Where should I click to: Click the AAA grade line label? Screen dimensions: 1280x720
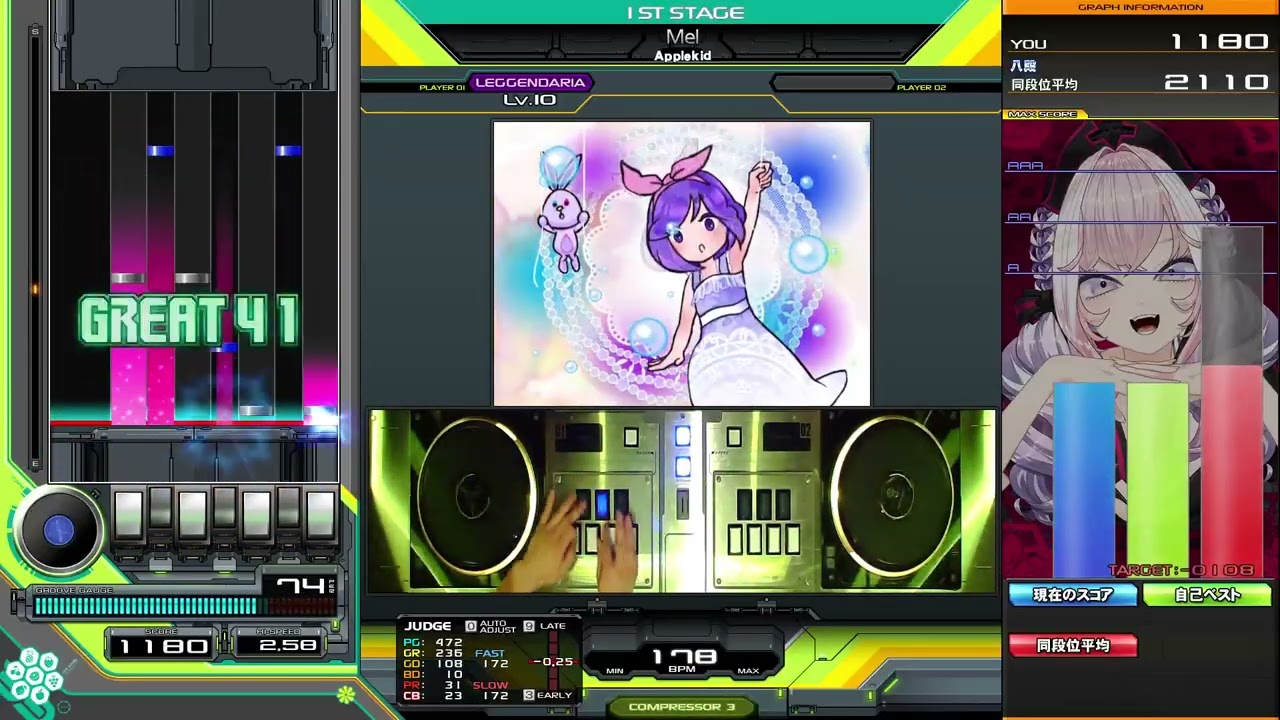pyautogui.click(x=1025, y=166)
